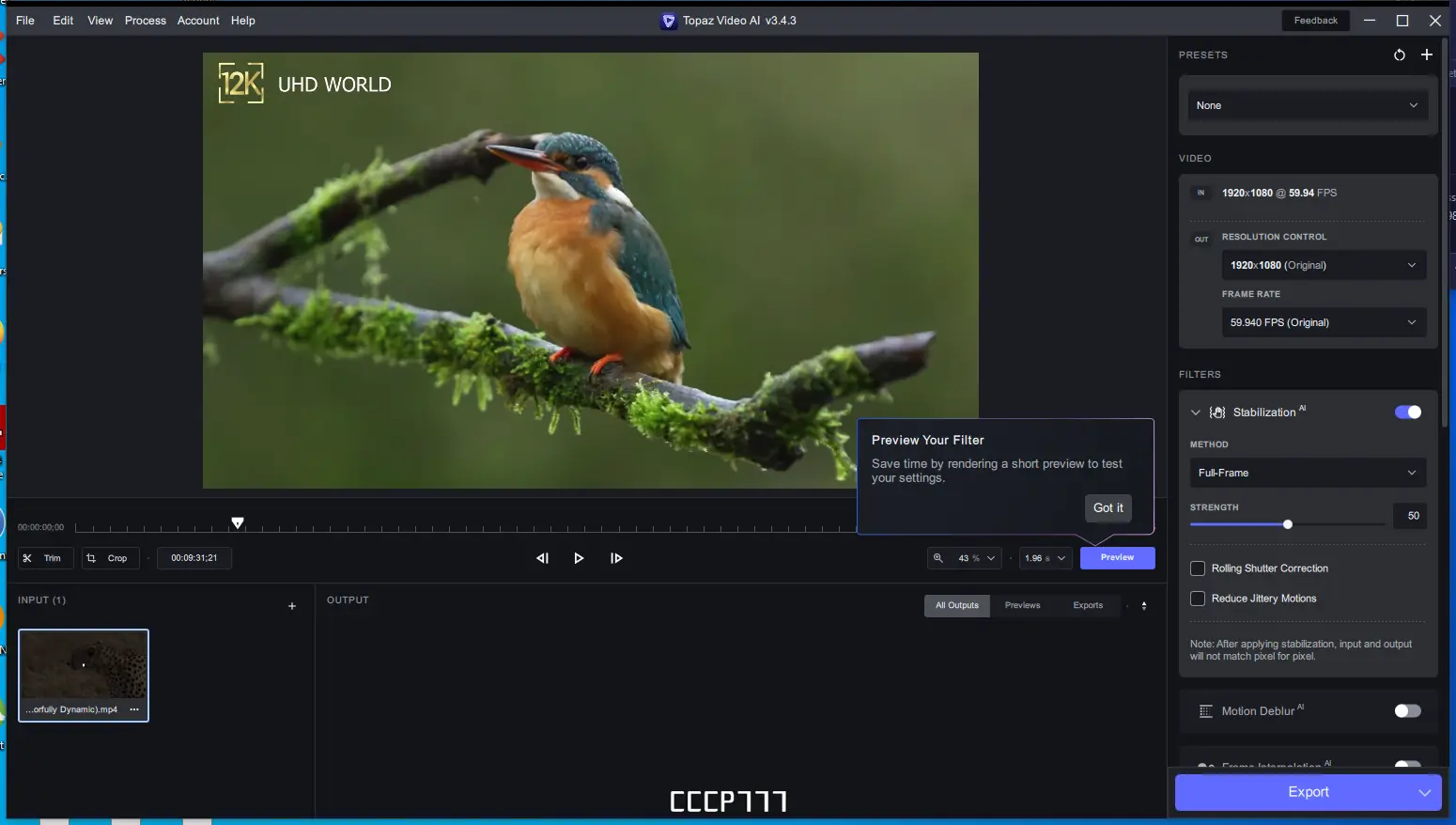Open the None presets dropdown
1456x825 pixels.
click(1308, 105)
